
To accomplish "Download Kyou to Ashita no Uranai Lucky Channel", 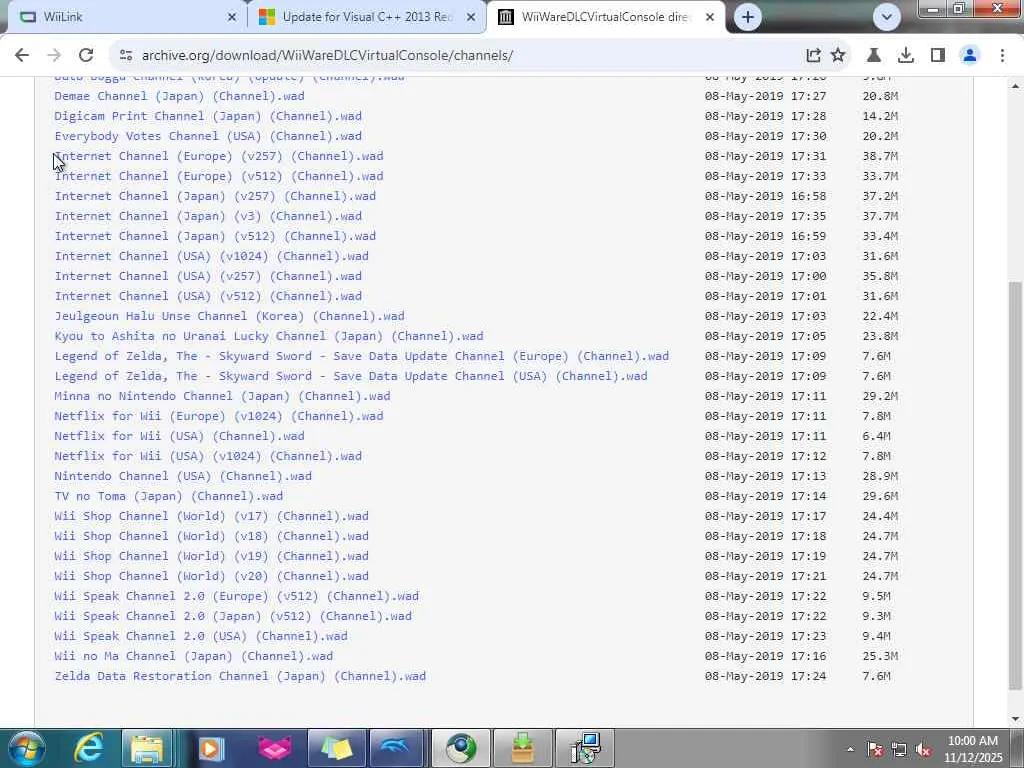I will pyautogui.click(x=268, y=336).
